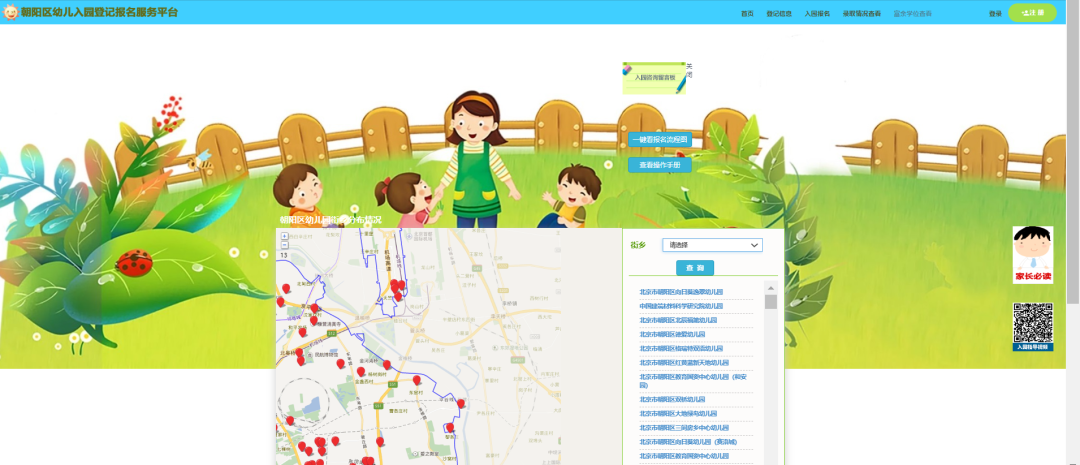
Task: Click the 登录 login link
Action: 995,14
